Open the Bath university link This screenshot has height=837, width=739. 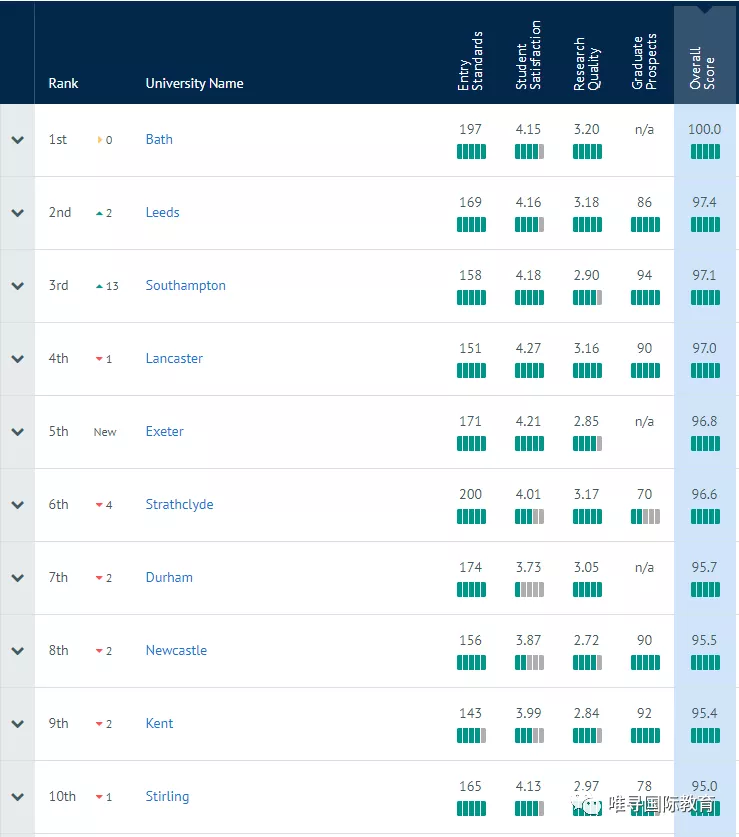point(159,139)
